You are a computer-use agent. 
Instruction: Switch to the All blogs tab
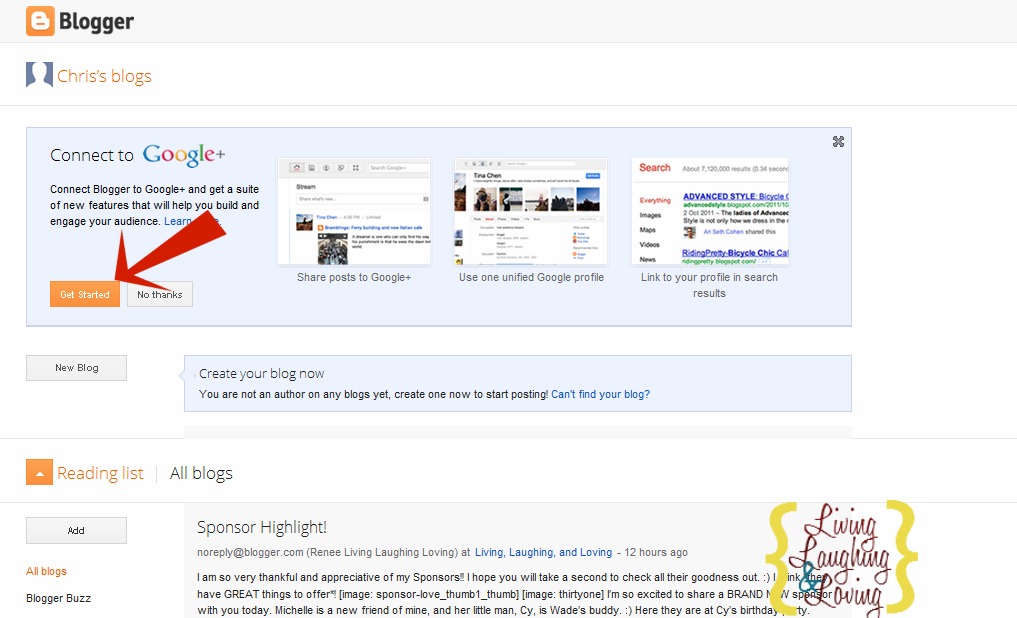coord(201,473)
